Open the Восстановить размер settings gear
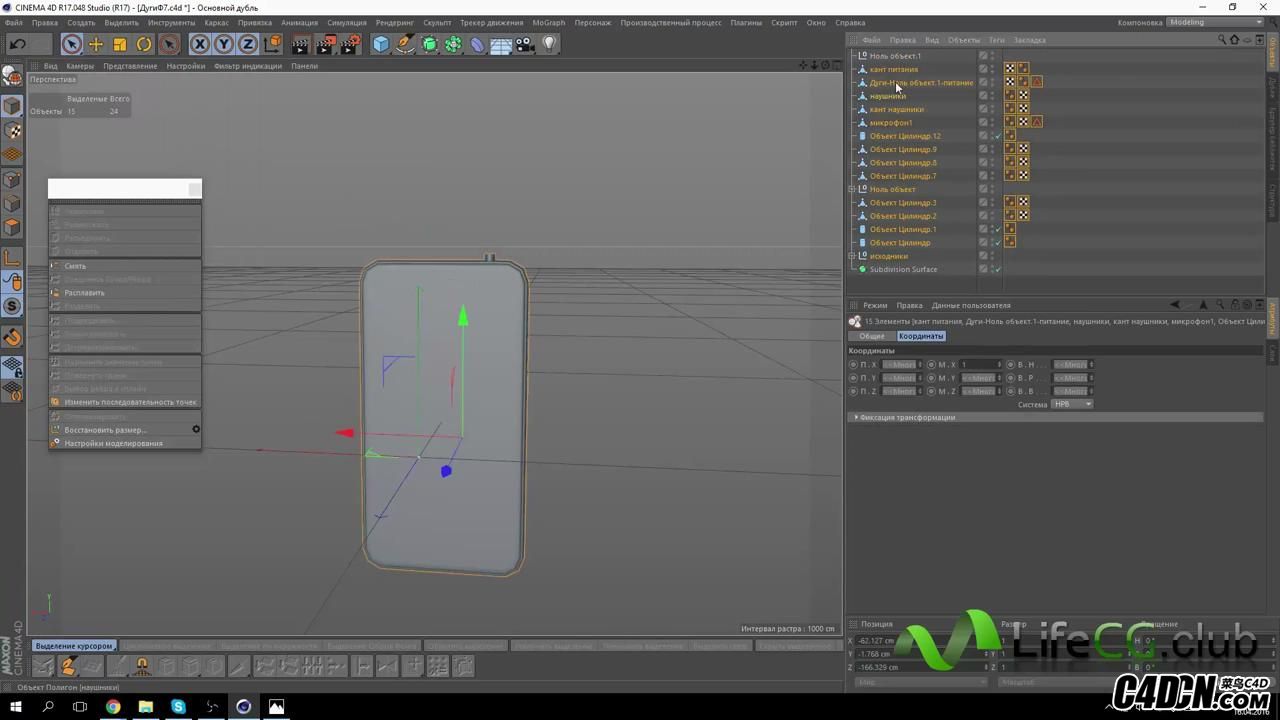 [x=196, y=429]
